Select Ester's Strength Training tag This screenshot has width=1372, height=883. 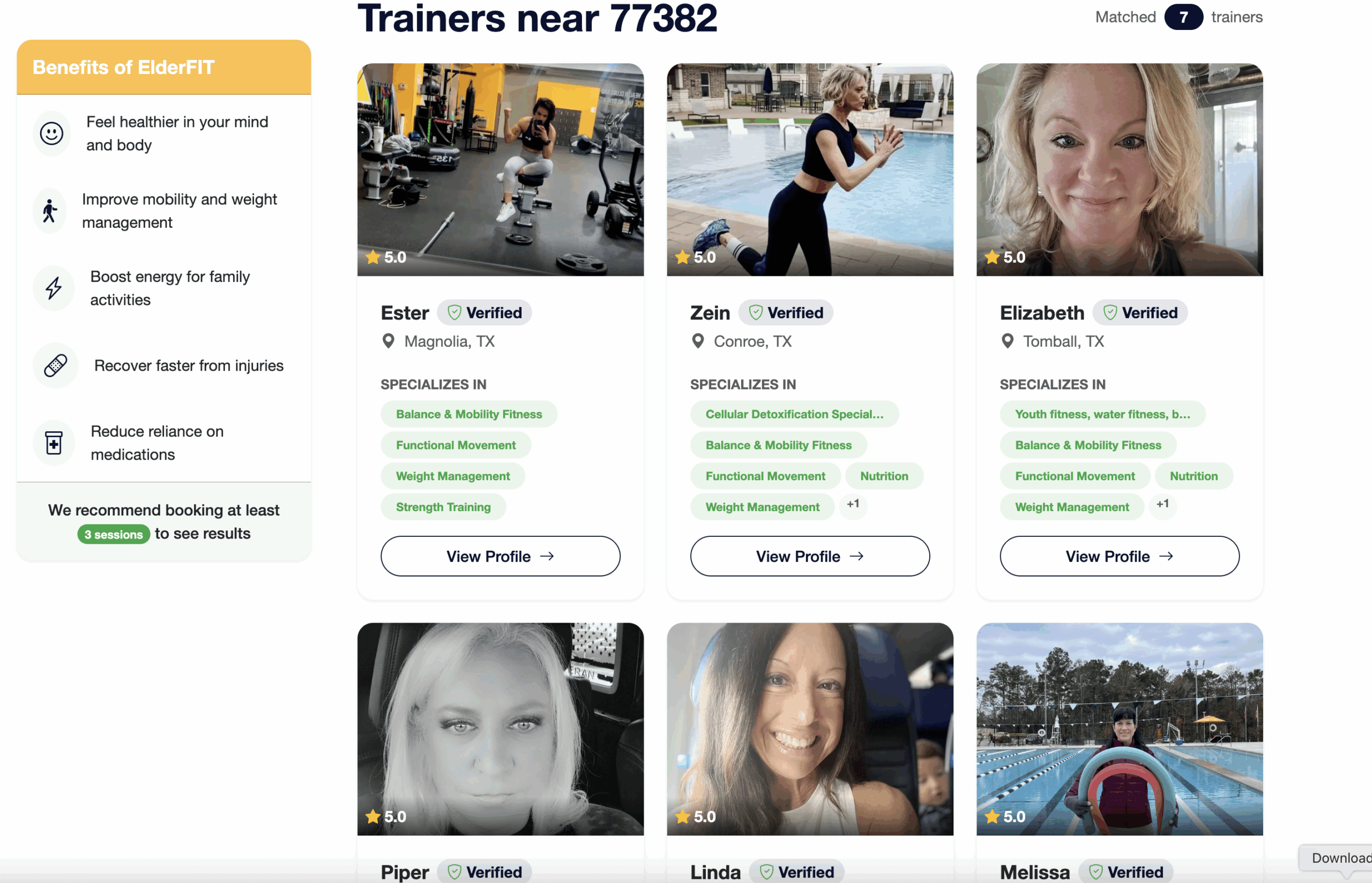[x=443, y=507]
